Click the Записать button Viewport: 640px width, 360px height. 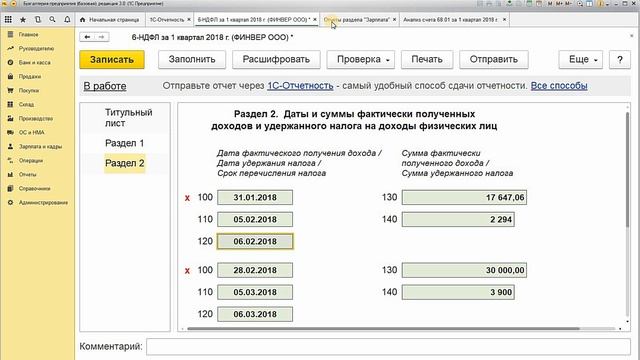[112, 60]
